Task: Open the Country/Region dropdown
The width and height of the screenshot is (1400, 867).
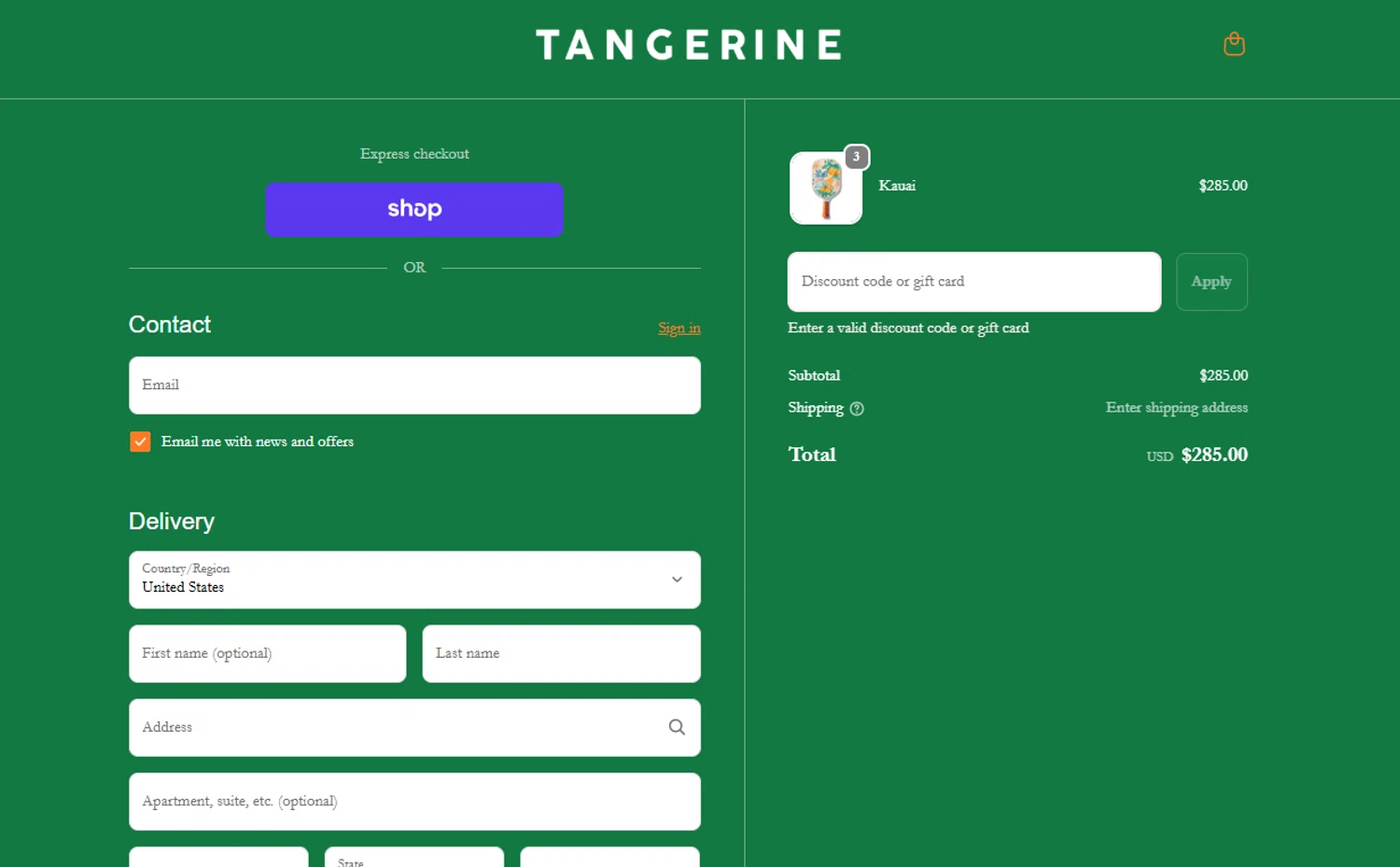Action: coord(414,580)
